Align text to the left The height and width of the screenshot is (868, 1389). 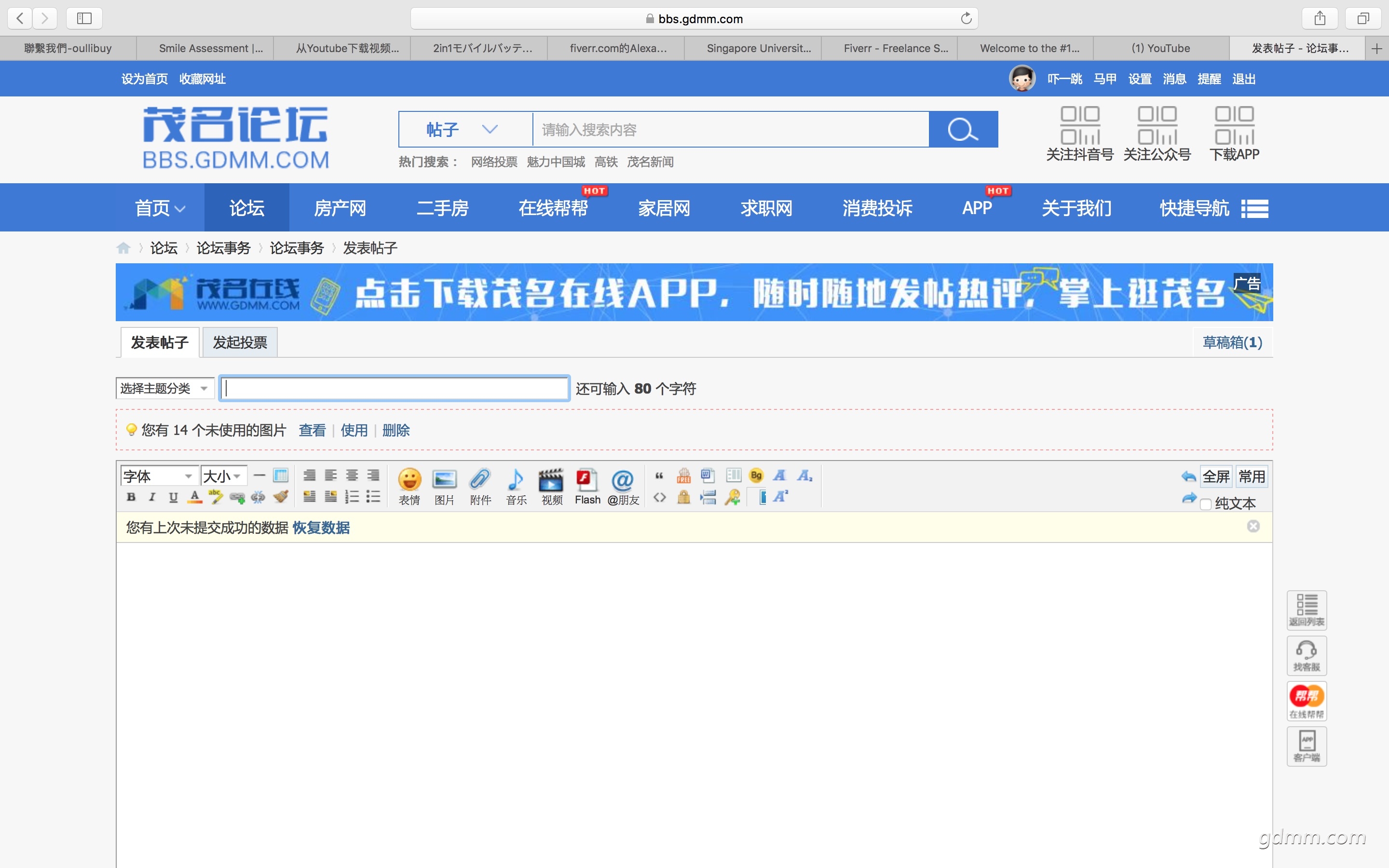(x=330, y=475)
